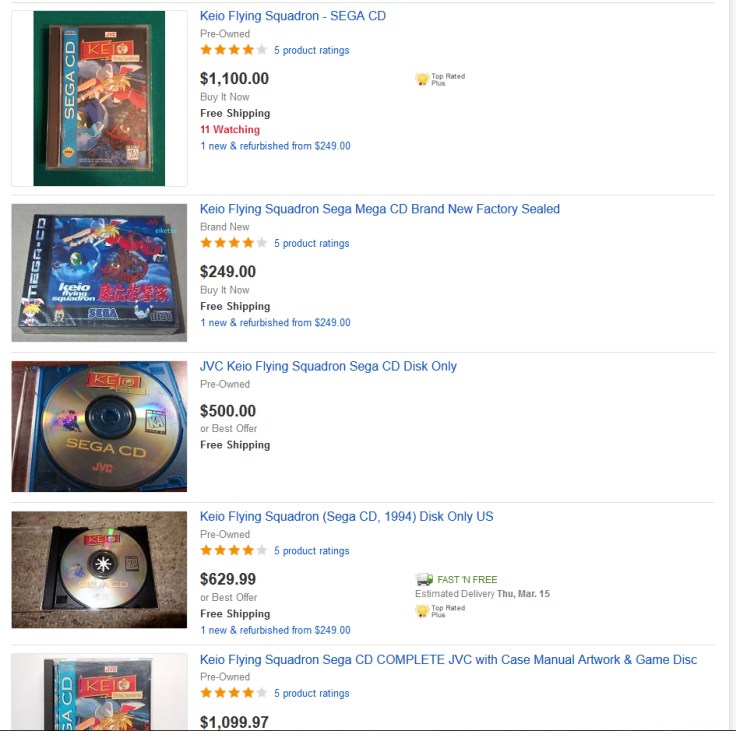The image size is (736, 731).
Task: Click '1 new & refurbished' under $249.00 listing
Action: click(275, 323)
